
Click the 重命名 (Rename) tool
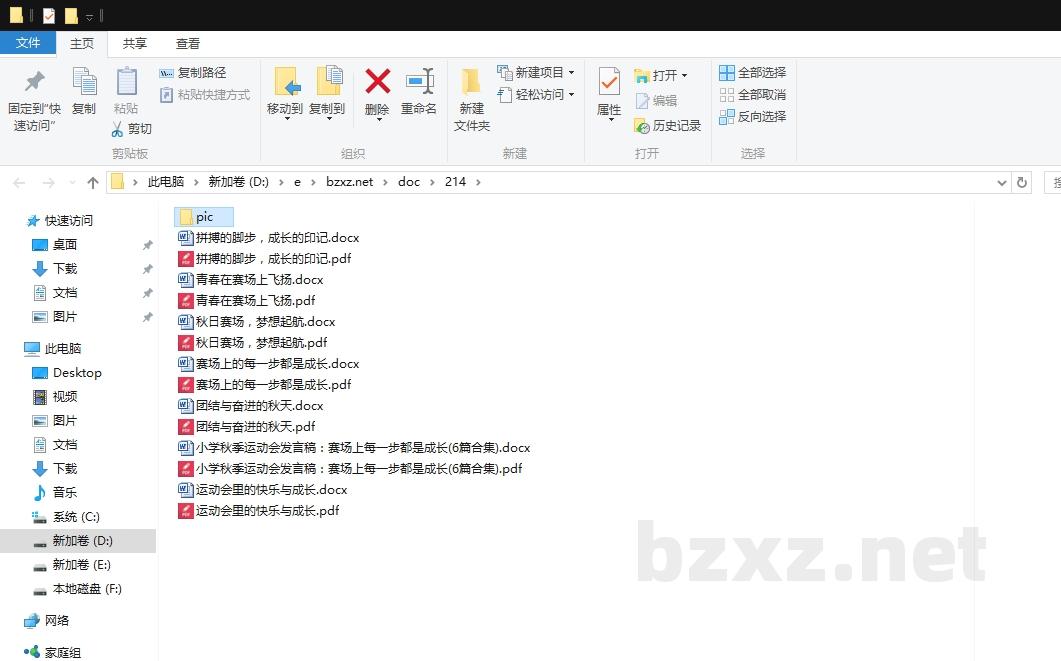(x=418, y=95)
